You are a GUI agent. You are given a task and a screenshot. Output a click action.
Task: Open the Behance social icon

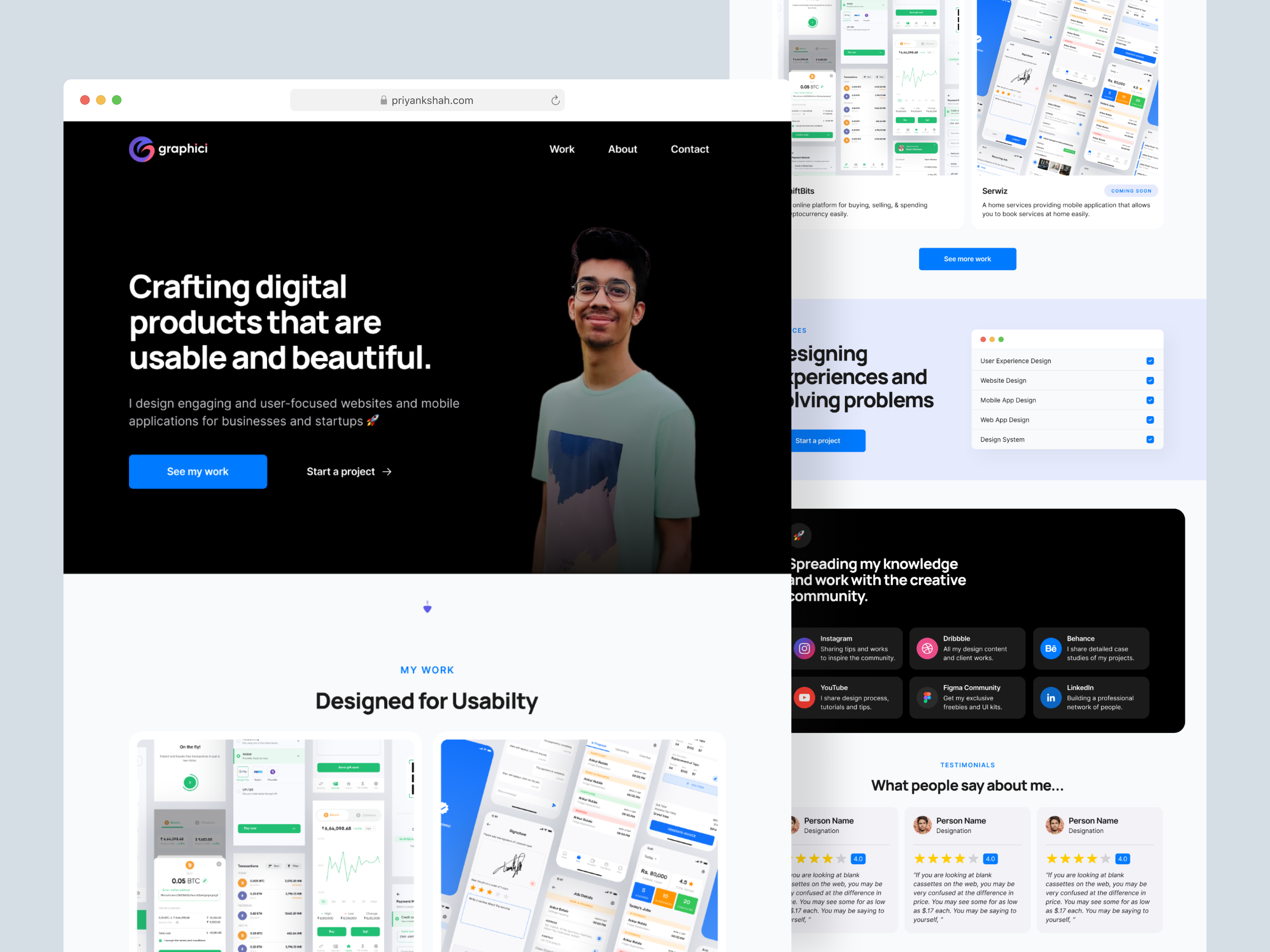(x=1050, y=649)
